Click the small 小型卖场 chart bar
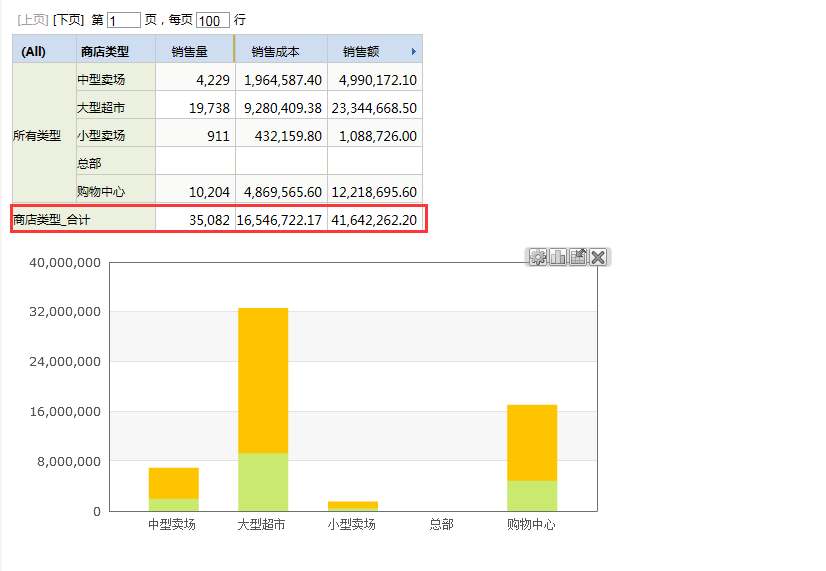Image resolution: width=826 pixels, height=571 pixels. tap(352, 506)
